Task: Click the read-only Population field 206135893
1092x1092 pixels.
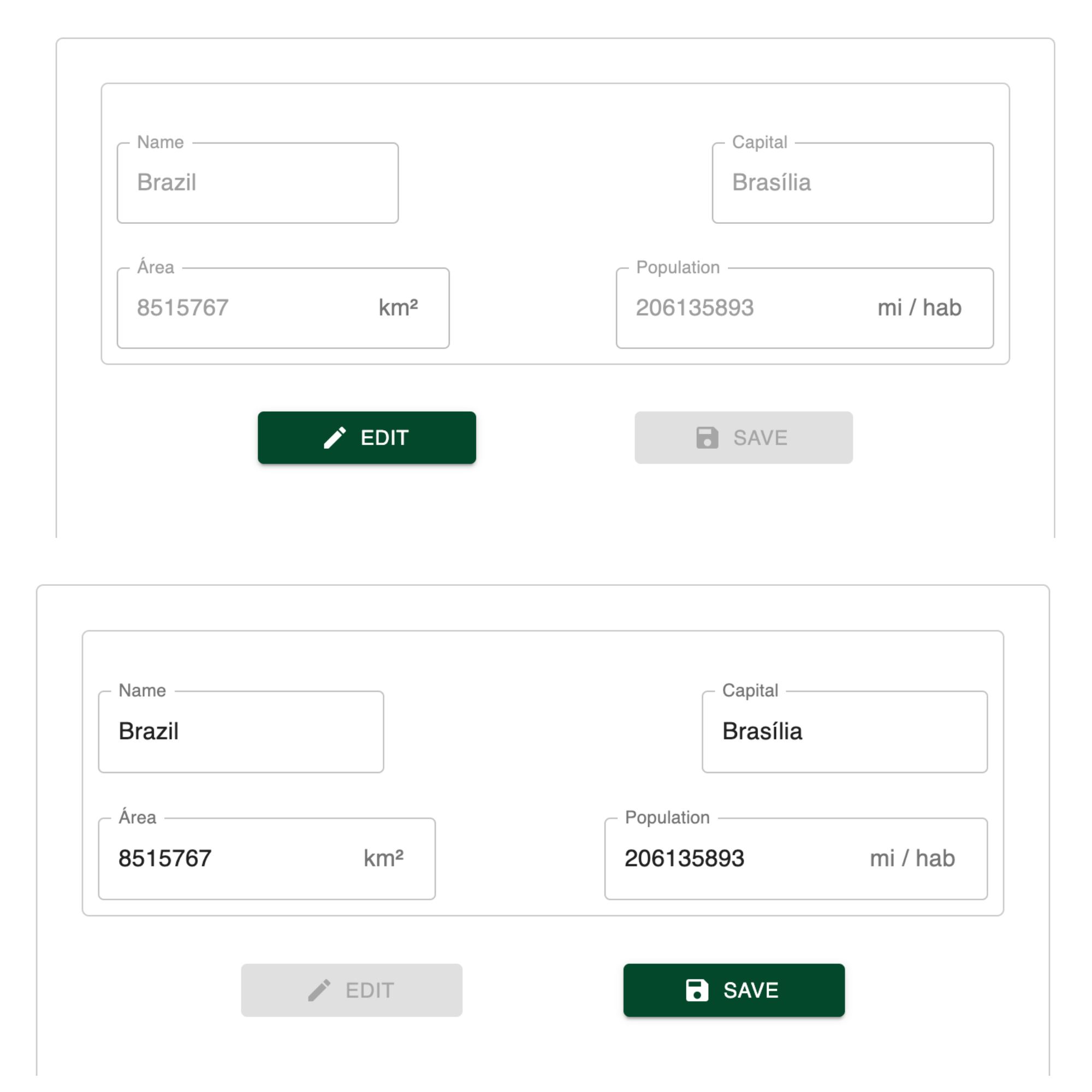Action: click(805, 308)
